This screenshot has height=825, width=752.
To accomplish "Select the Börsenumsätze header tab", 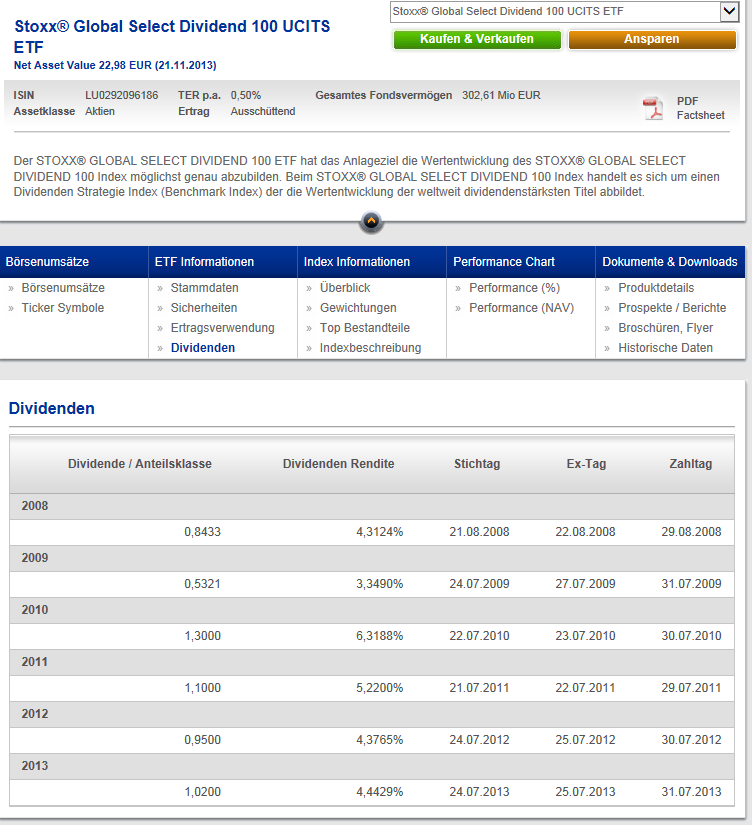I will (x=74, y=261).
